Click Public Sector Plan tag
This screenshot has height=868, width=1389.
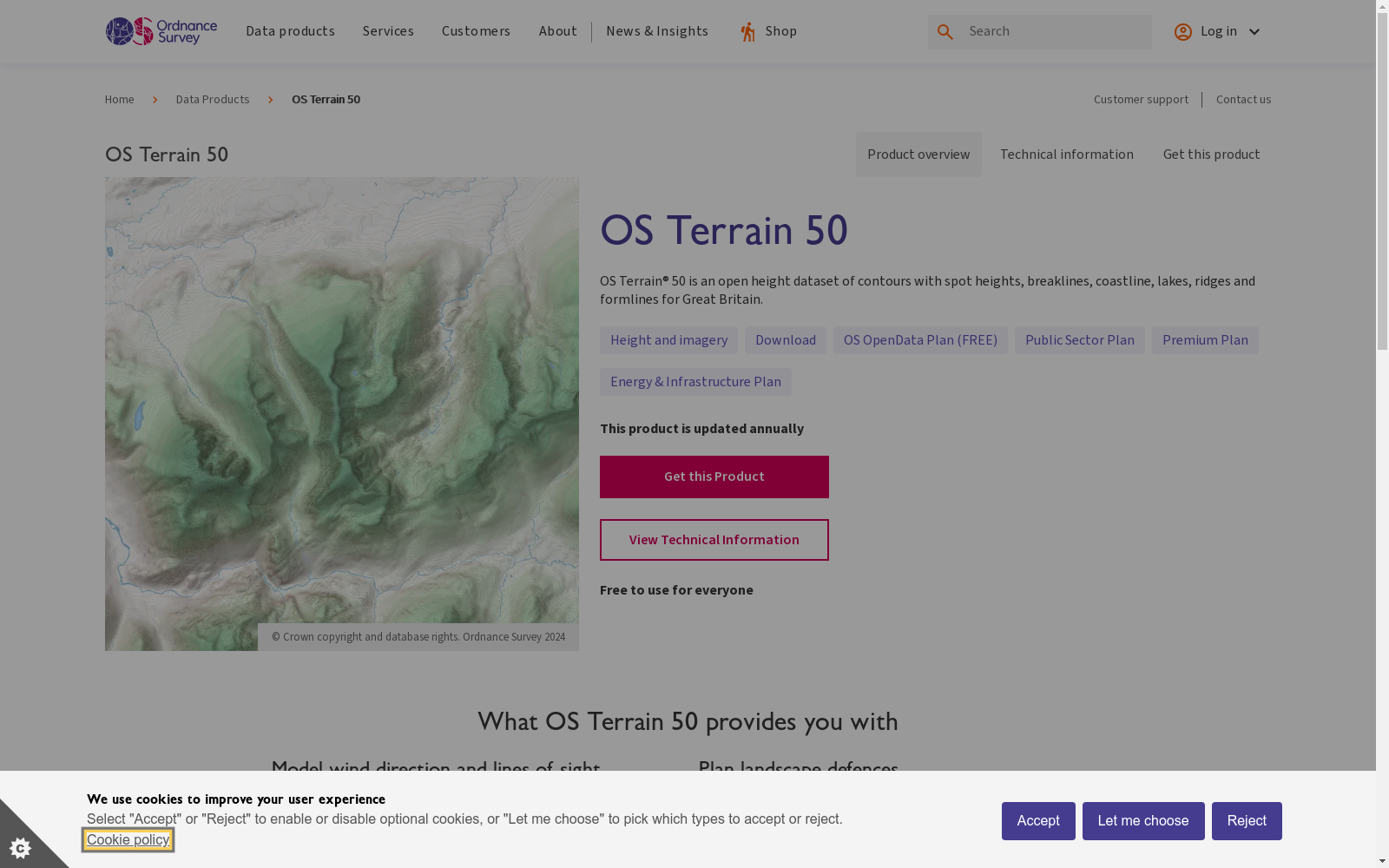pyautogui.click(x=1080, y=340)
